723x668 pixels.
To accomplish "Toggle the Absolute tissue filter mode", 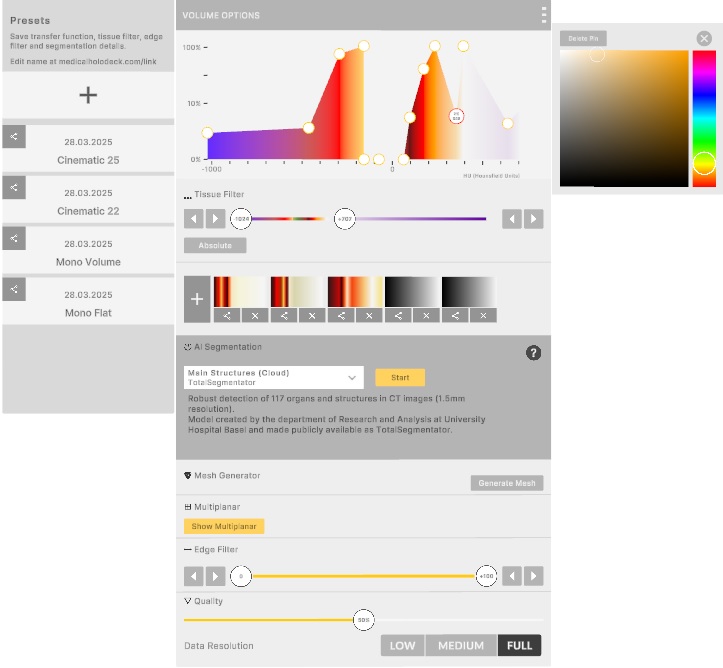I will [x=215, y=245].
